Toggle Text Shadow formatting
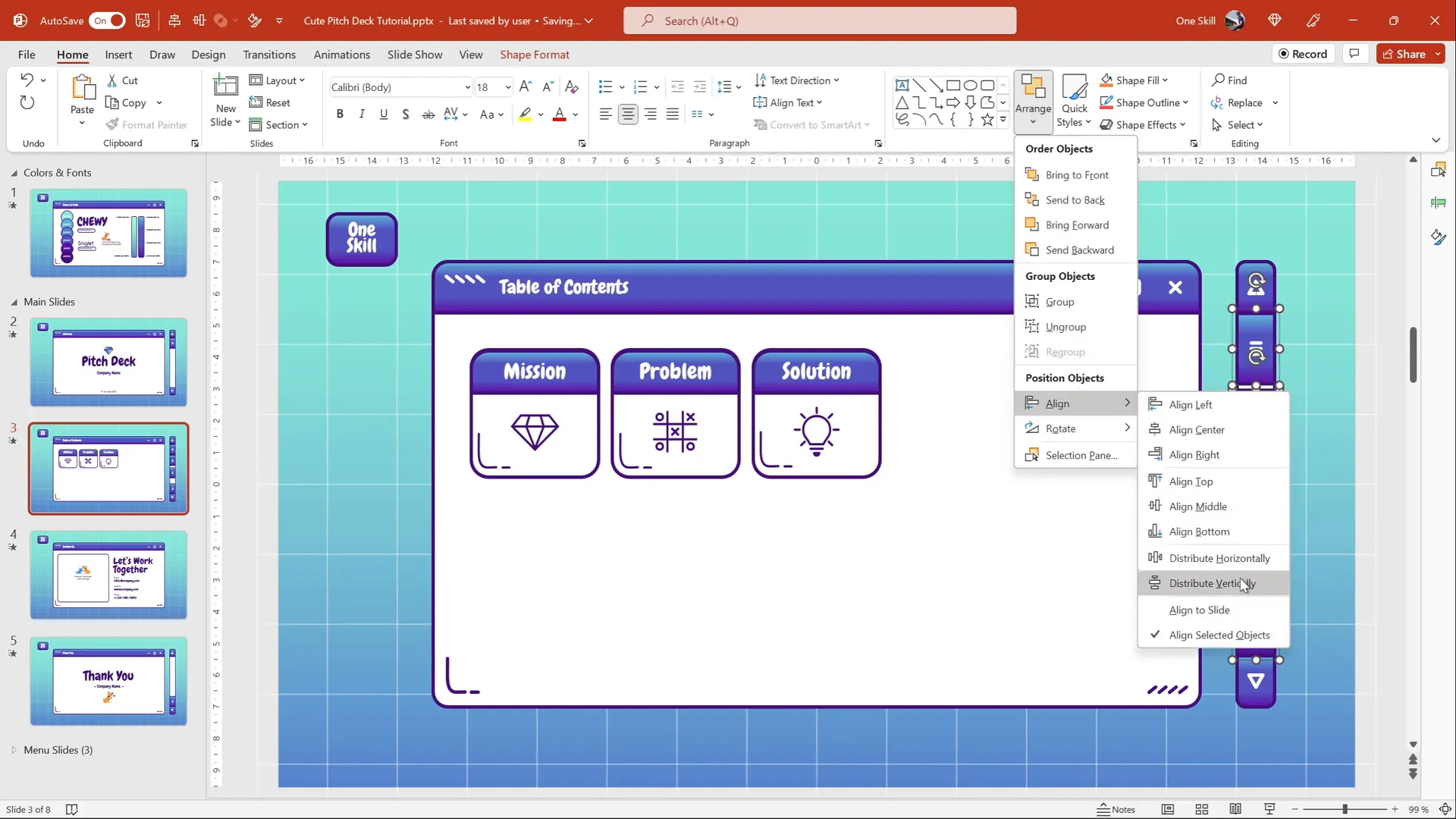 coord(406,114)
